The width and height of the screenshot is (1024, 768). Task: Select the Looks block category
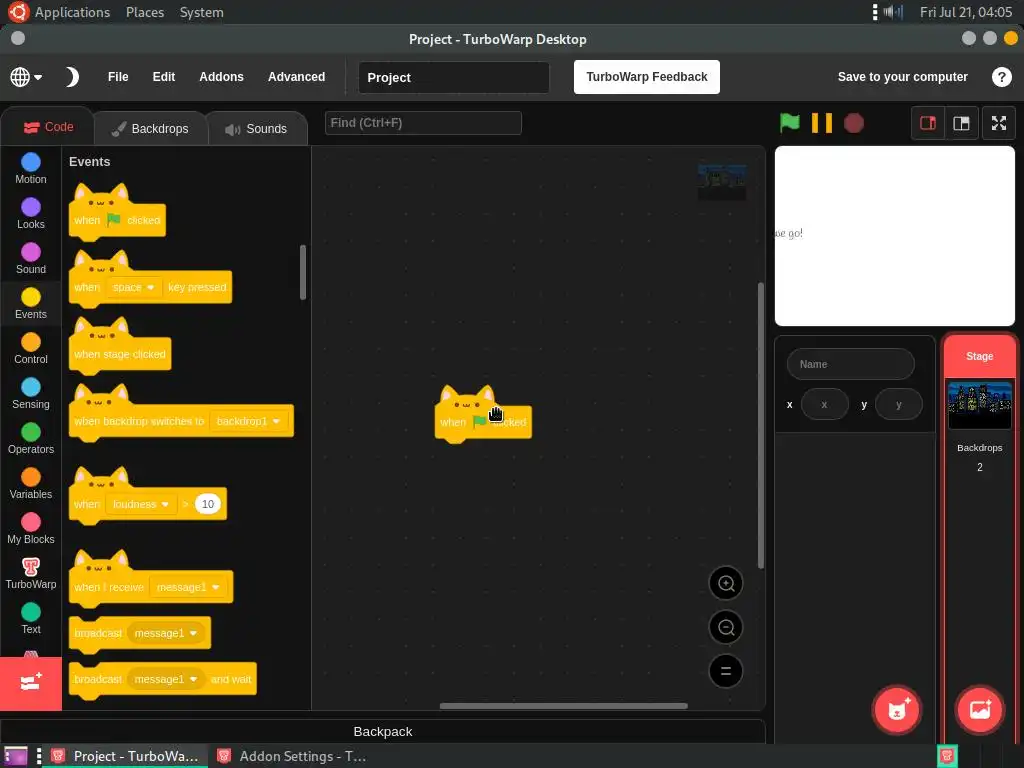(x=31, y=214)
